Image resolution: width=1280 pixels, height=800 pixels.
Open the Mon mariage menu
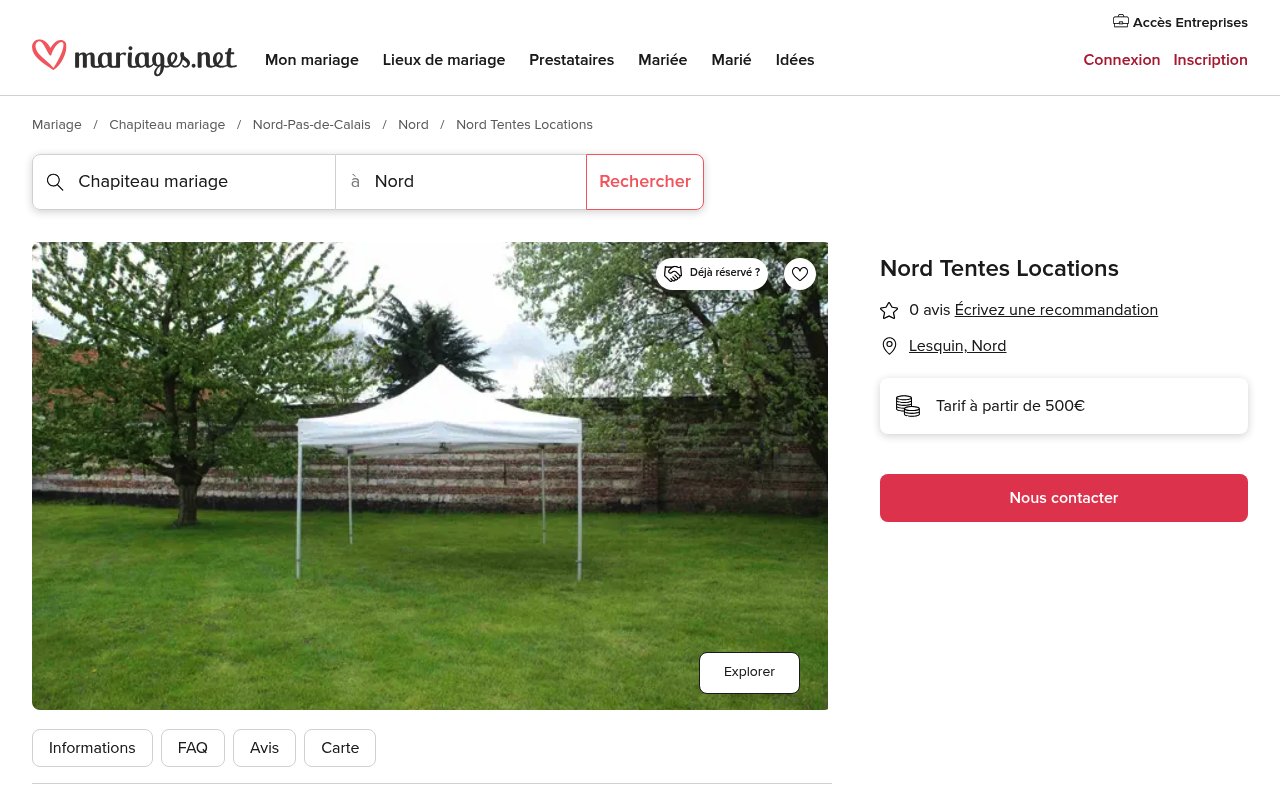(312, 60)
